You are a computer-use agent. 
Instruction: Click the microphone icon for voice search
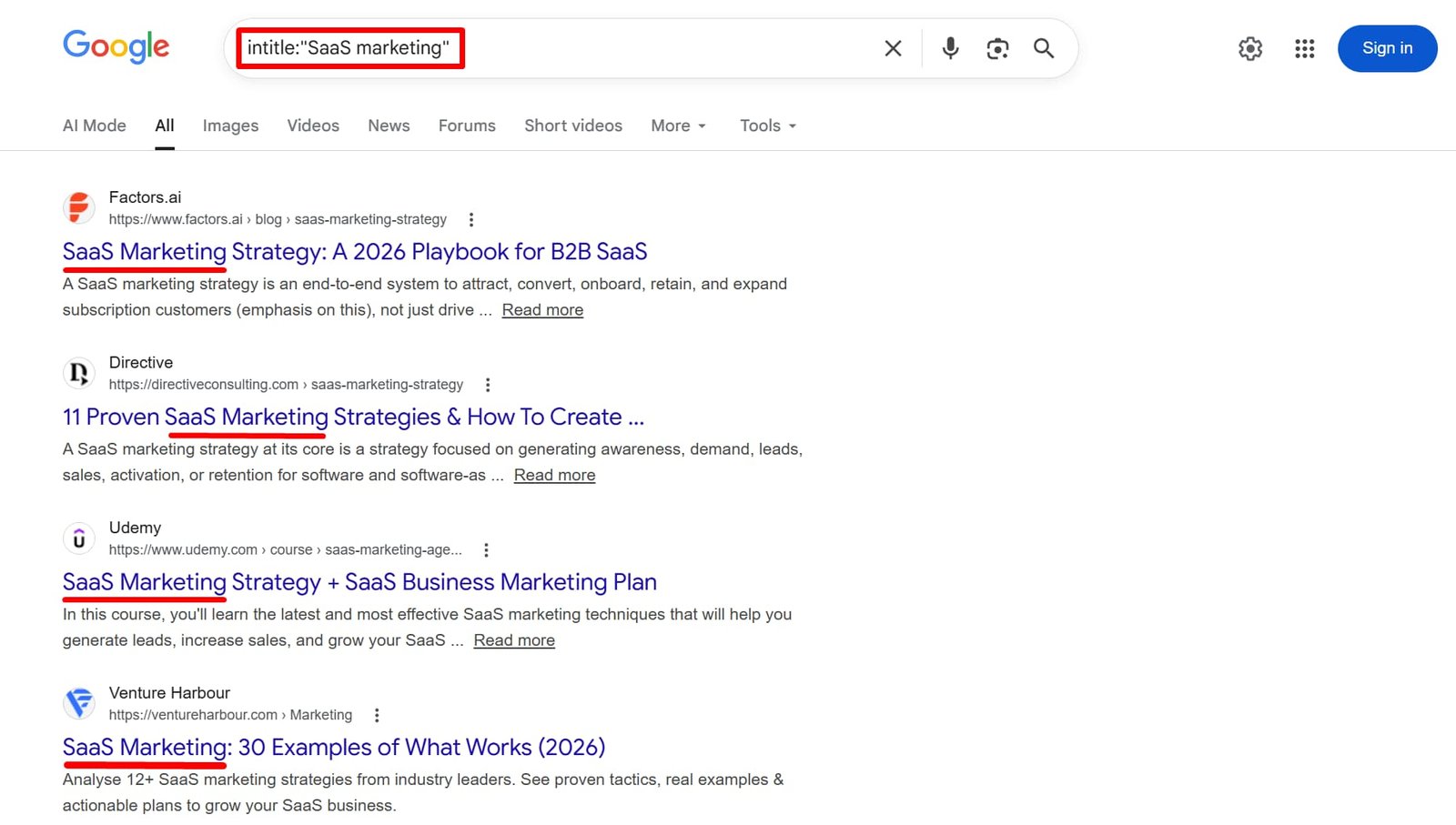[x=950, y=48]
